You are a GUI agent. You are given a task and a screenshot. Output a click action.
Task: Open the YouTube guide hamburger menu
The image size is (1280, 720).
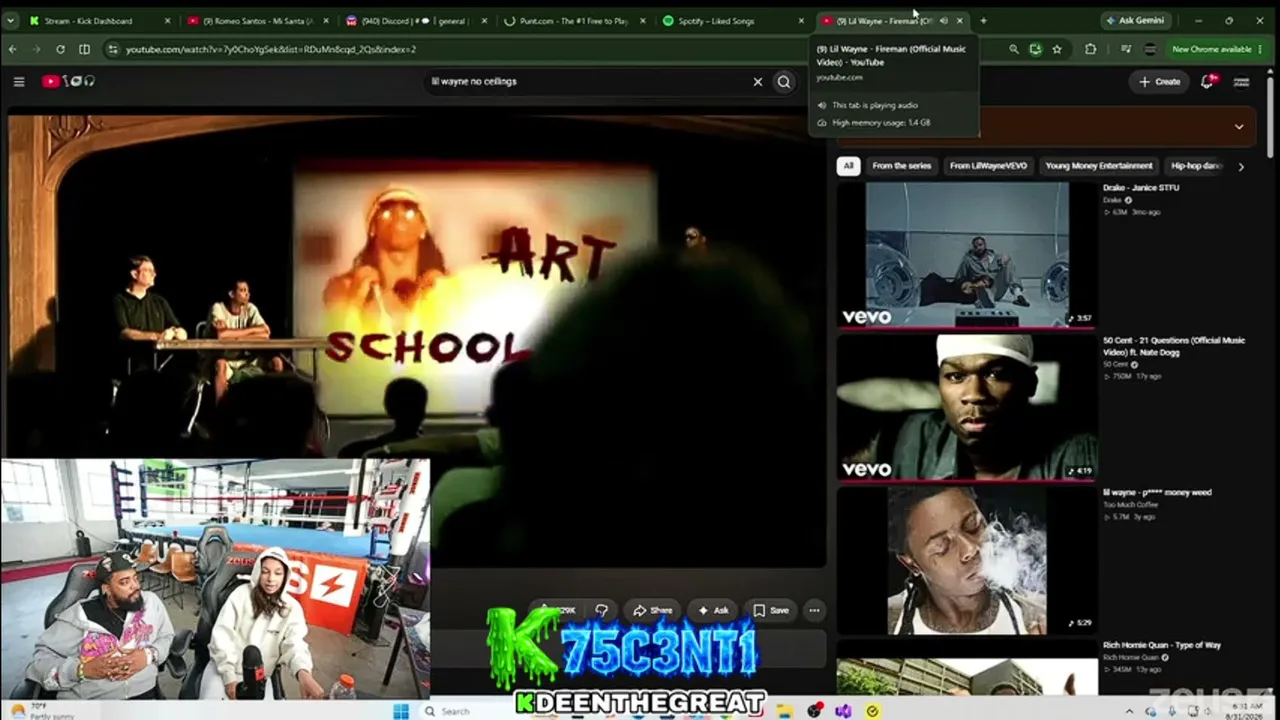coord(18,81)
